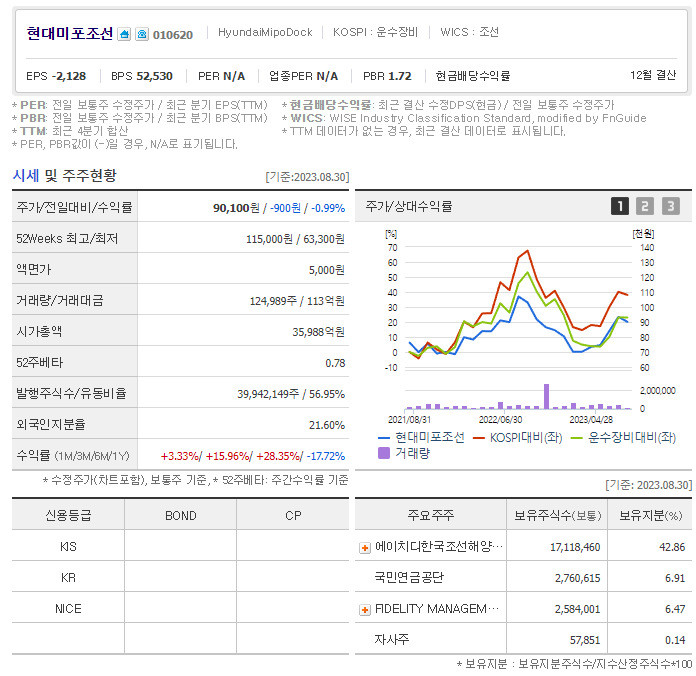Switch to chart tab 1
Image resolution: width=696 pixels, height=676 pixels.
click(x=620, y=206)
